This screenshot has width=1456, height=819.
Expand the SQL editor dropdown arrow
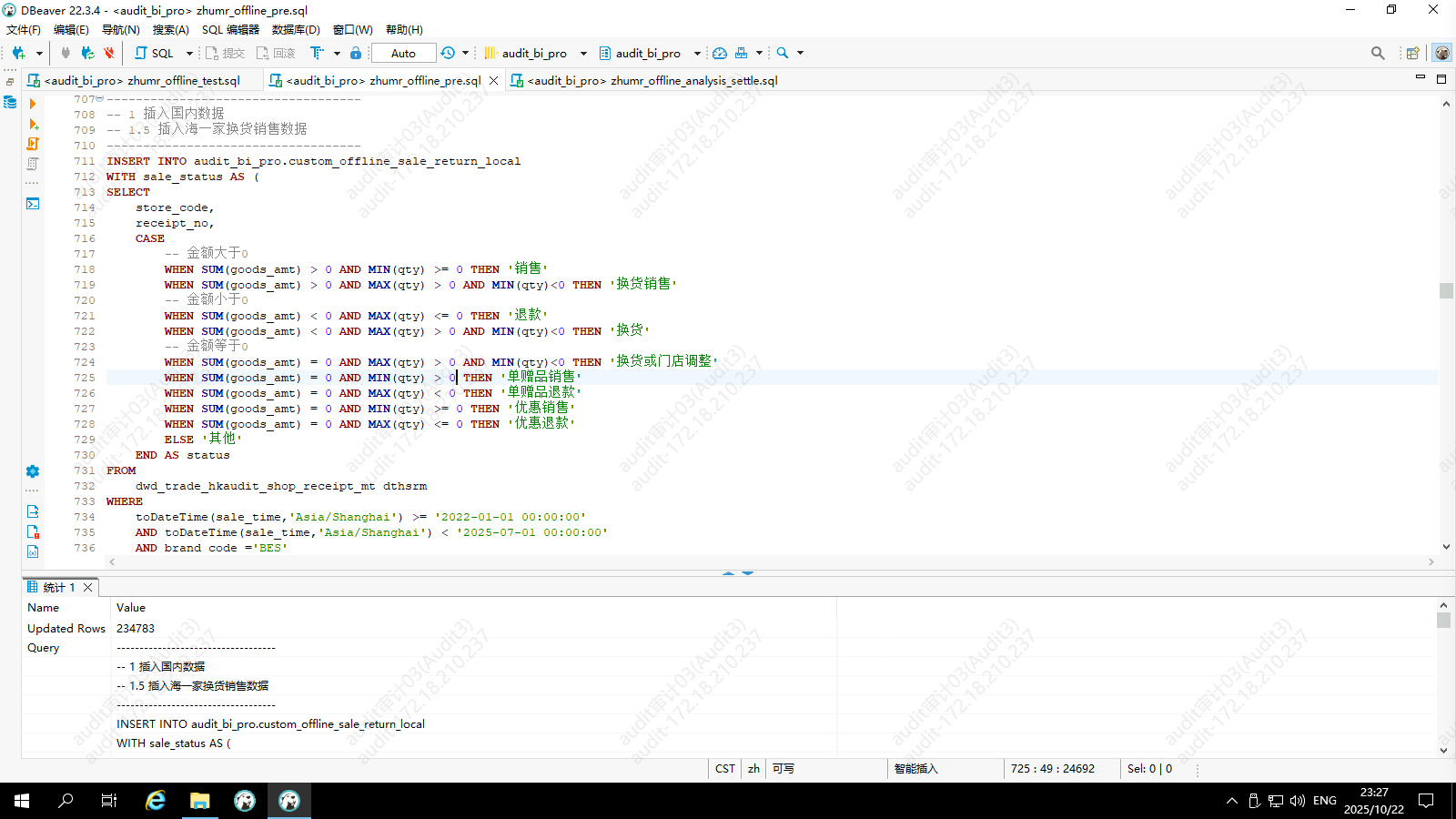(189, 53)
